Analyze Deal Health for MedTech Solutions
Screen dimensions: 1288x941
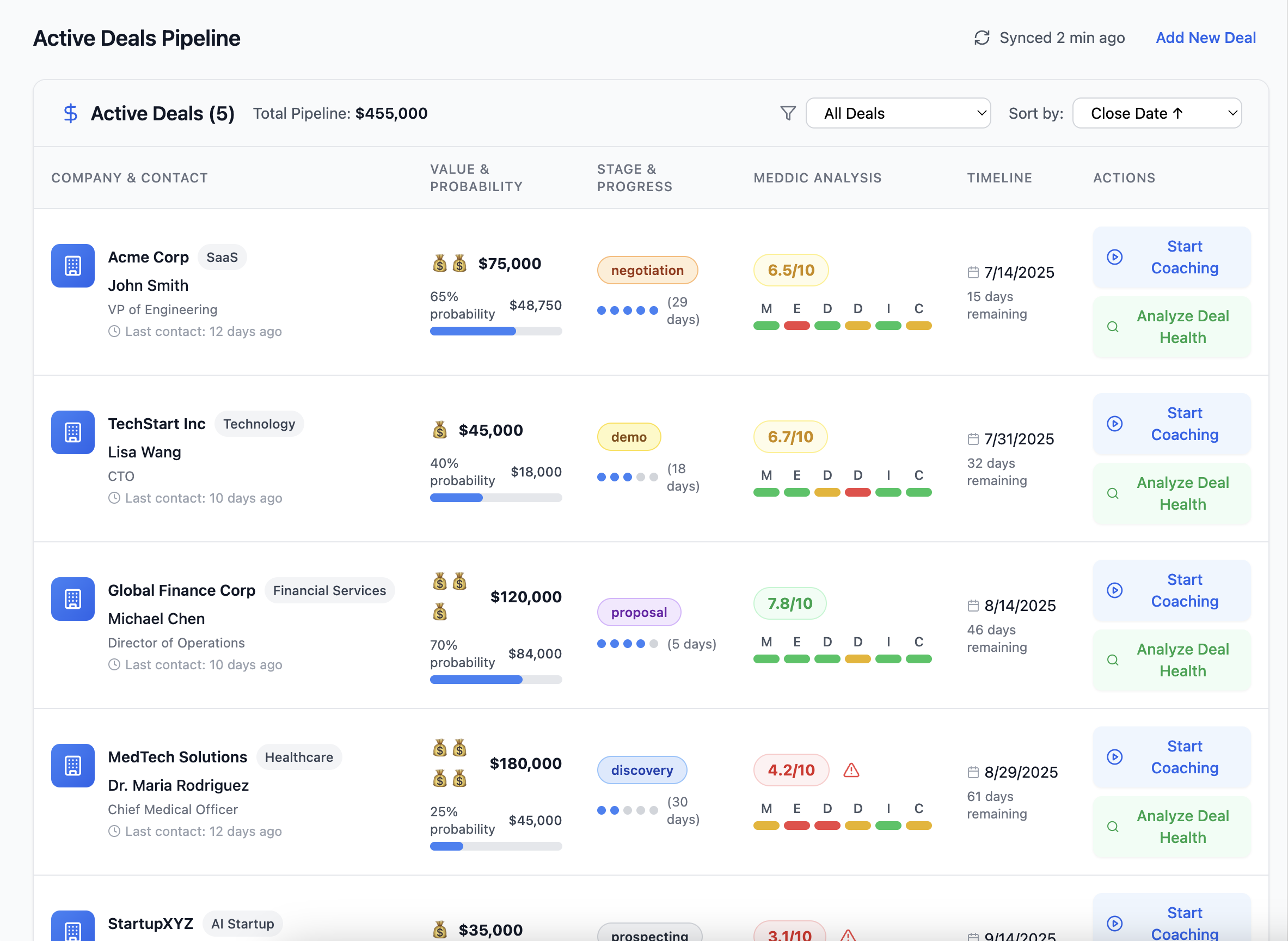click(x=1172, y=827)
